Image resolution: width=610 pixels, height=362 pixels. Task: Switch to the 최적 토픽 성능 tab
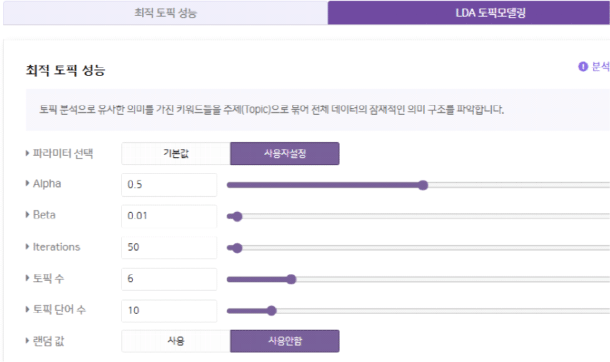[x=166, y=13]
